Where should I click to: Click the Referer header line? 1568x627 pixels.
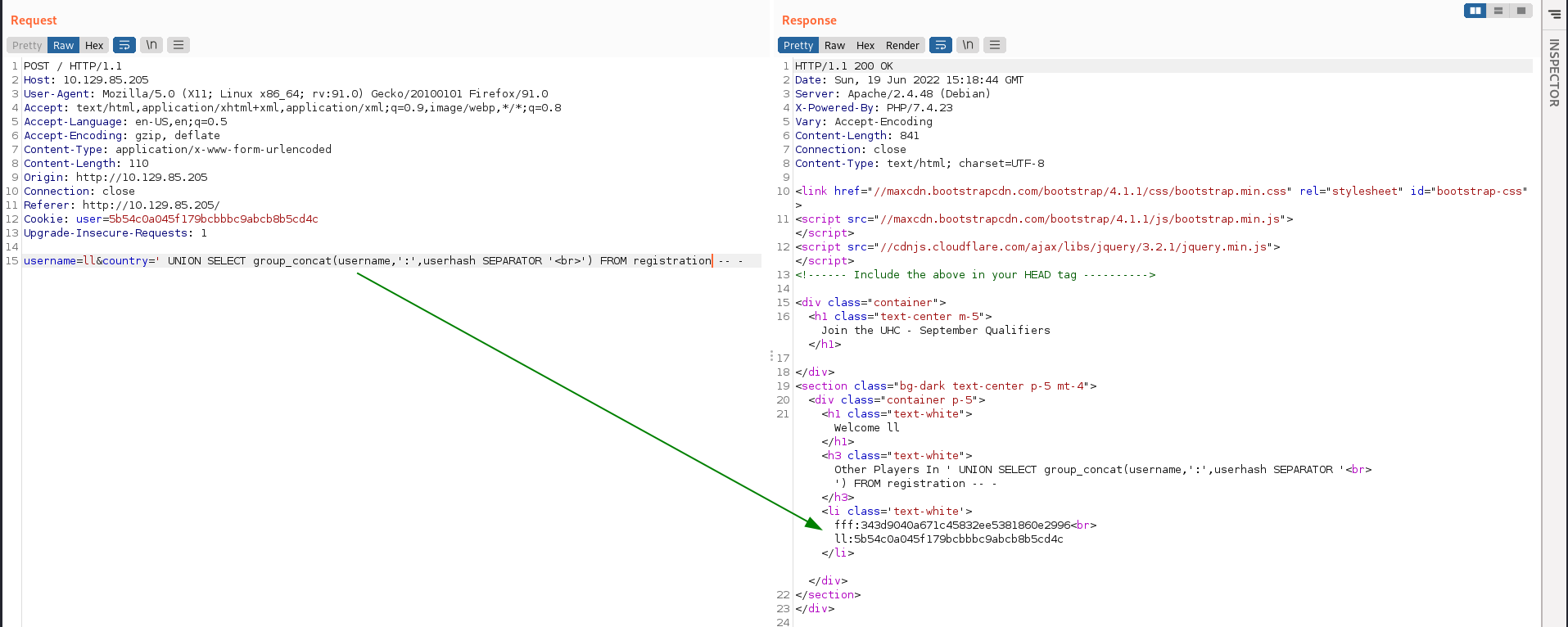[122, 205]
